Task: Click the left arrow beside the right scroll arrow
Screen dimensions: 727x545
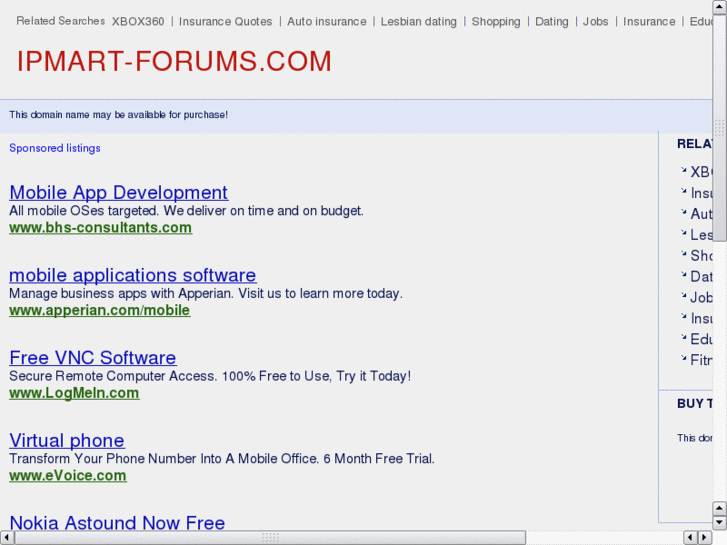Action: tap(691, 538)
